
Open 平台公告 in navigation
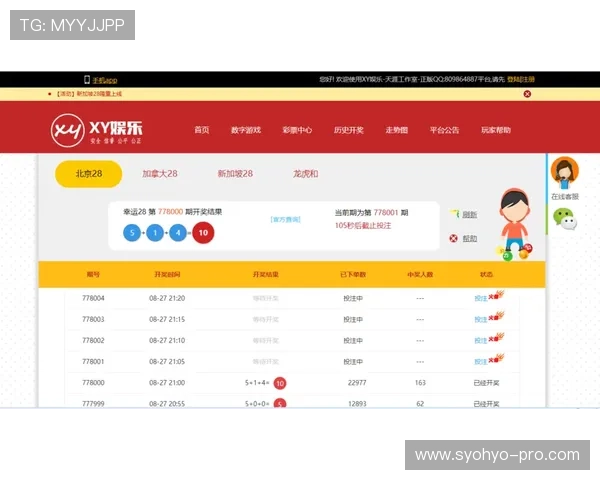pos(444,130)
